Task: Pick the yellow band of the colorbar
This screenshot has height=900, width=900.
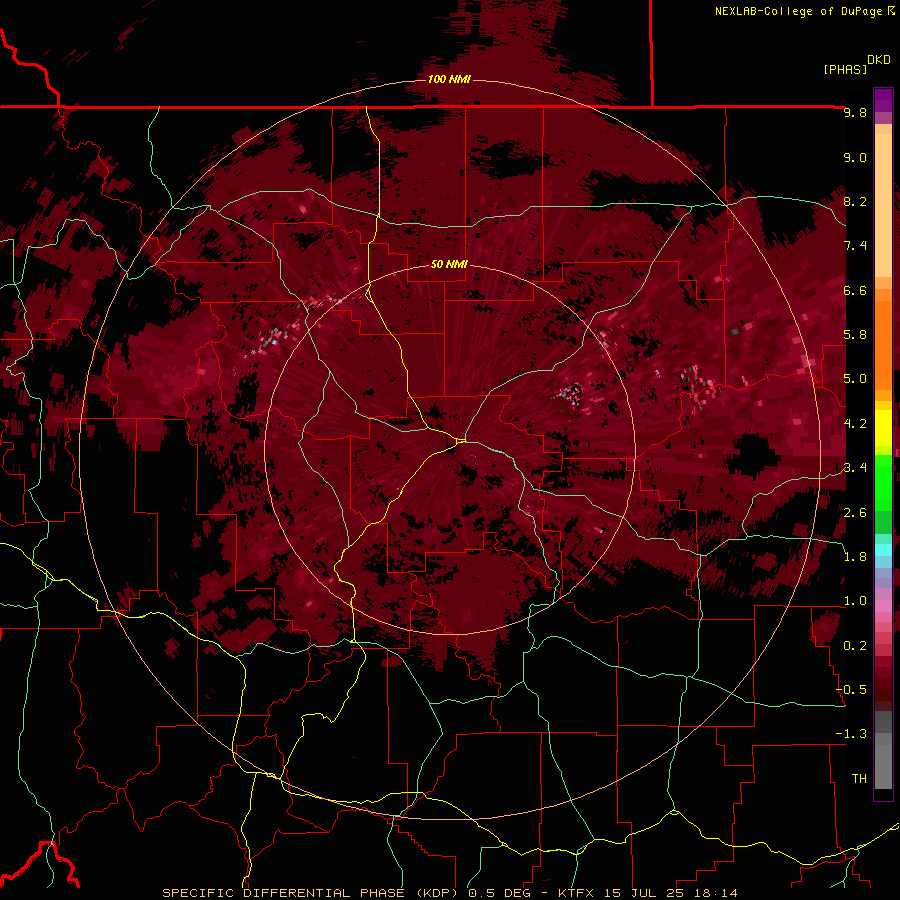Action: tap(883, 428)
